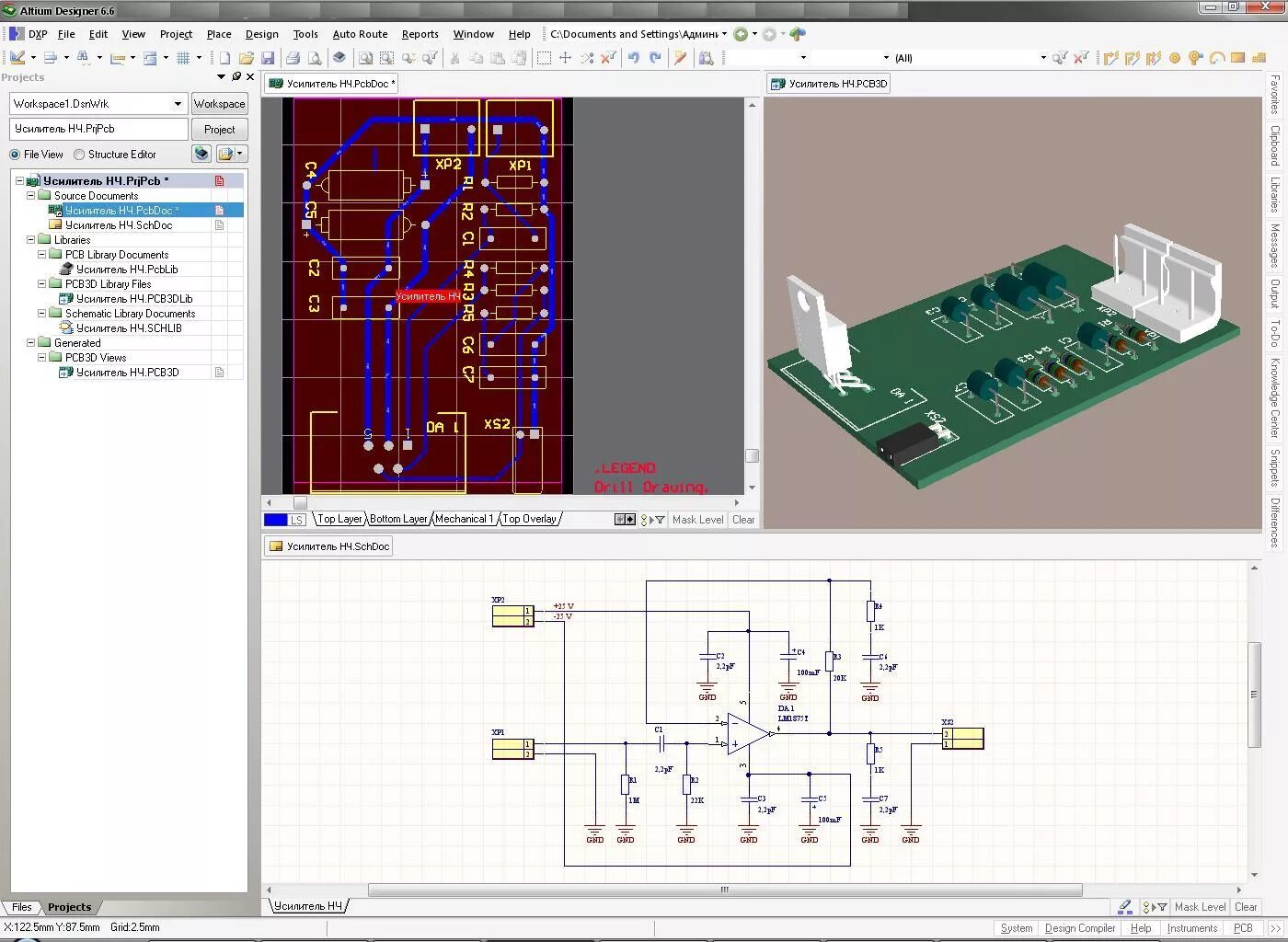Click the Zoom to fit document icon
The width and height of the screenshot is (1288, 942).
tap(365, 58)
